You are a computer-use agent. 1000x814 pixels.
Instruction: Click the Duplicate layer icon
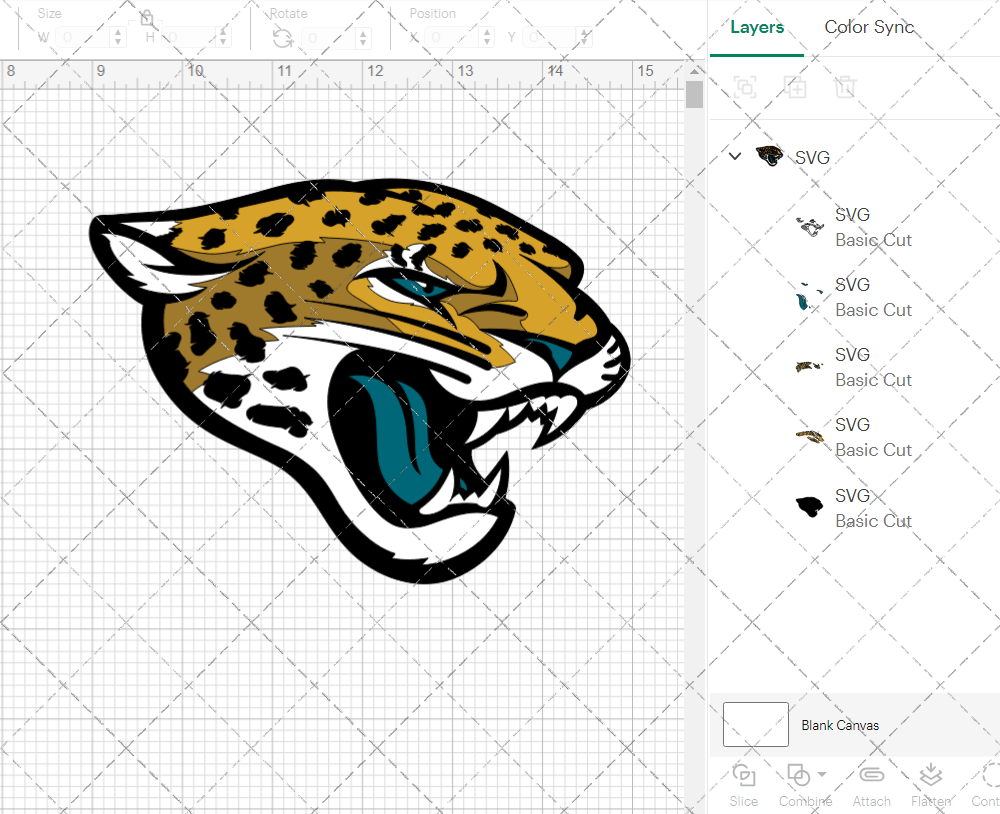pyautogui.click(x=795, y=87)
